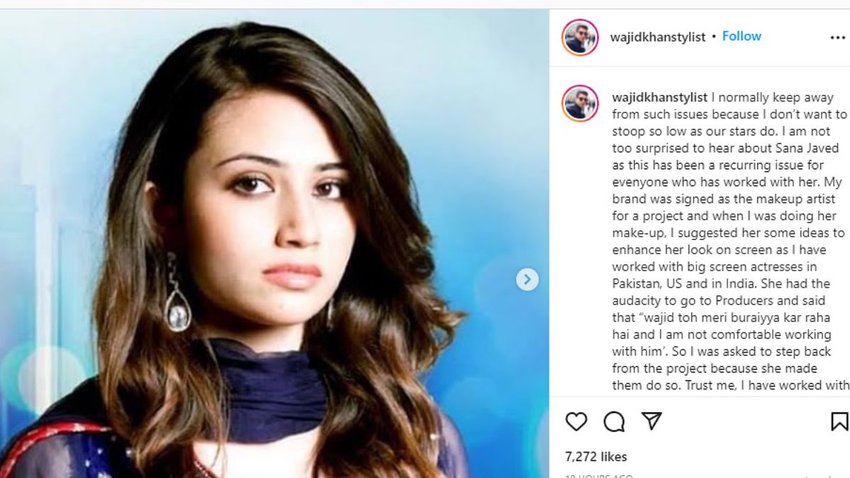The width and height of the screenshot is (850, 478).
Task: Click the small avatar beside the caption
Action: (x=580, y=104)
